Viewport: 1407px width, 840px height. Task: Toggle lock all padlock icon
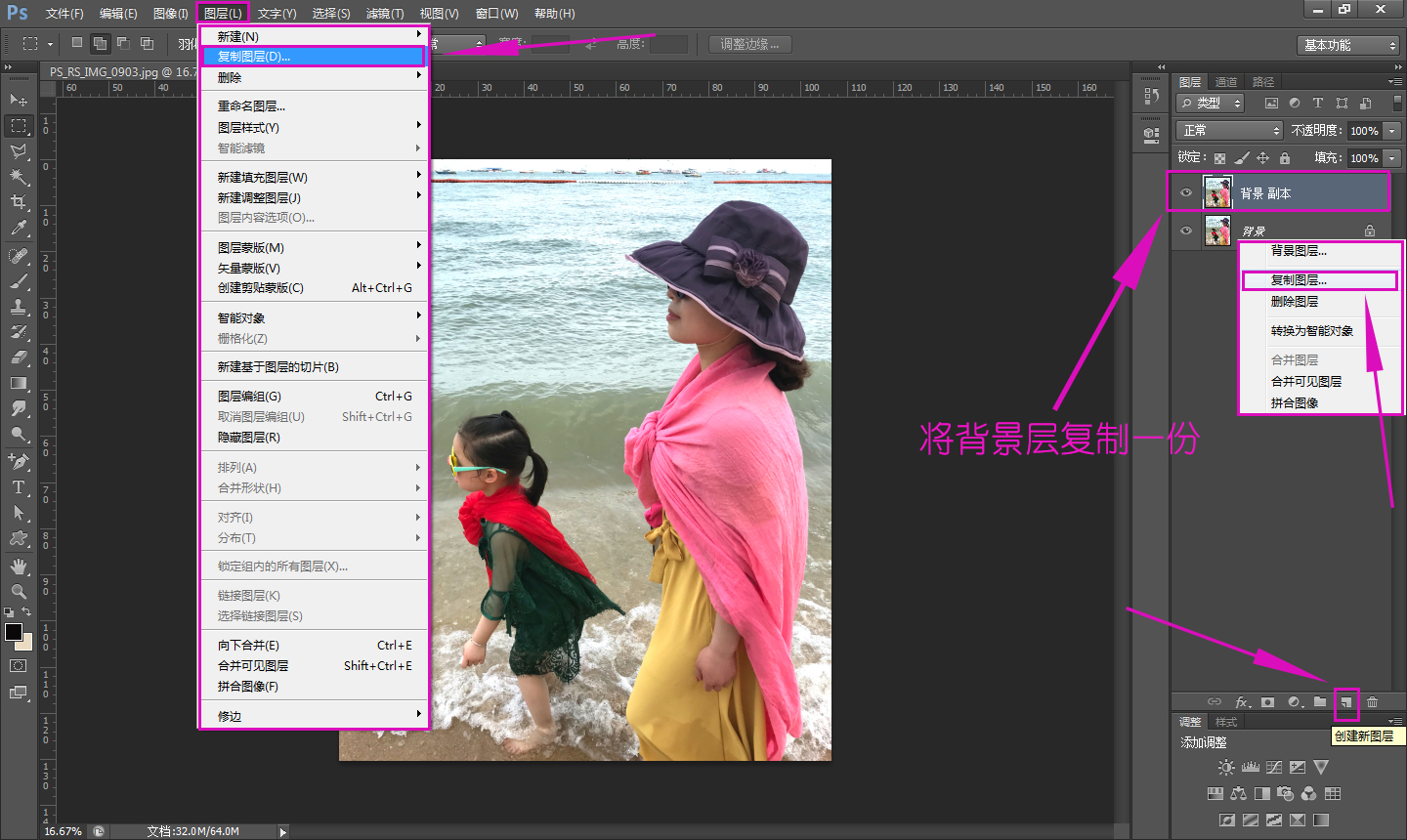pos(1285,158)
